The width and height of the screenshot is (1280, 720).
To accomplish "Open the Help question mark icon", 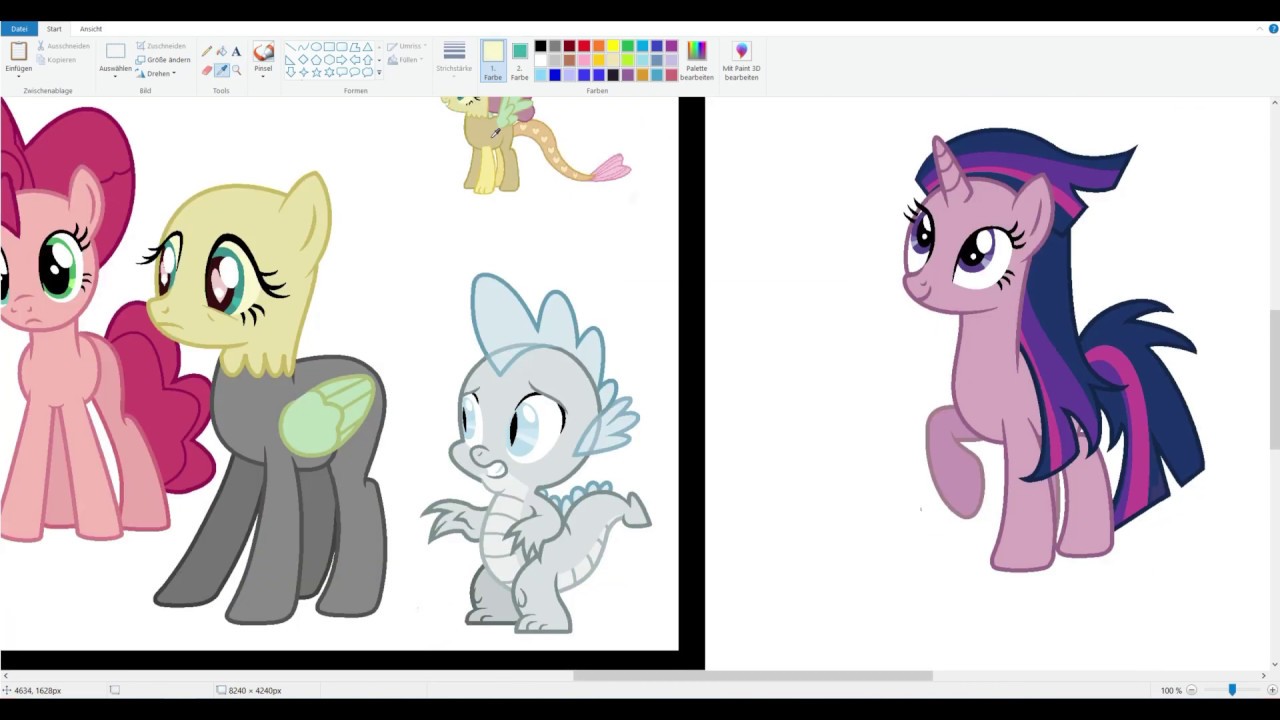I will [1274, 29].
